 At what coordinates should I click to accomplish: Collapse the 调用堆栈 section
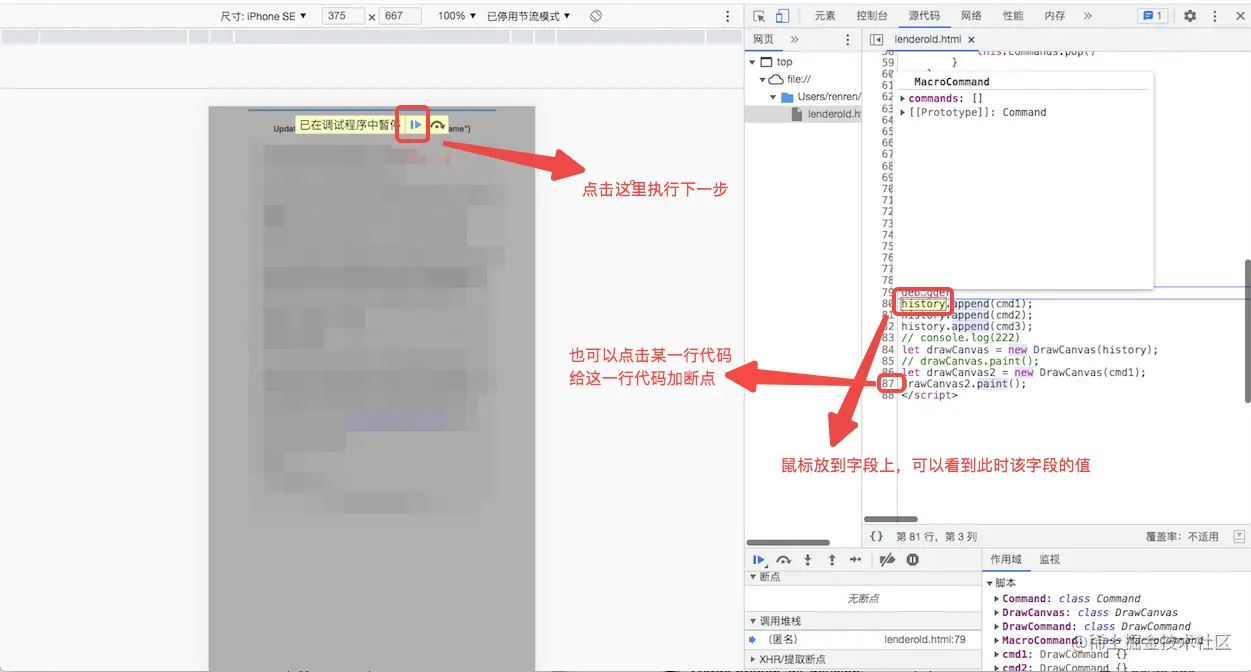coord(753,621)
